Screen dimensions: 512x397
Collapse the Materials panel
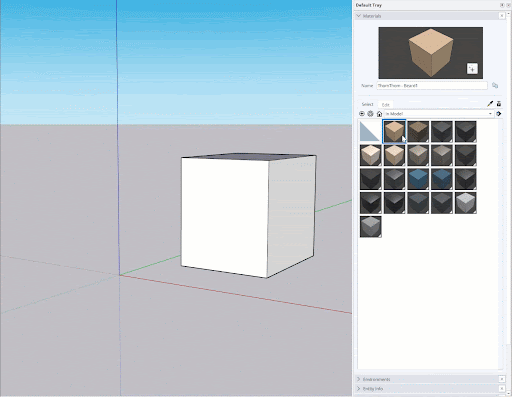click(359, 16)
